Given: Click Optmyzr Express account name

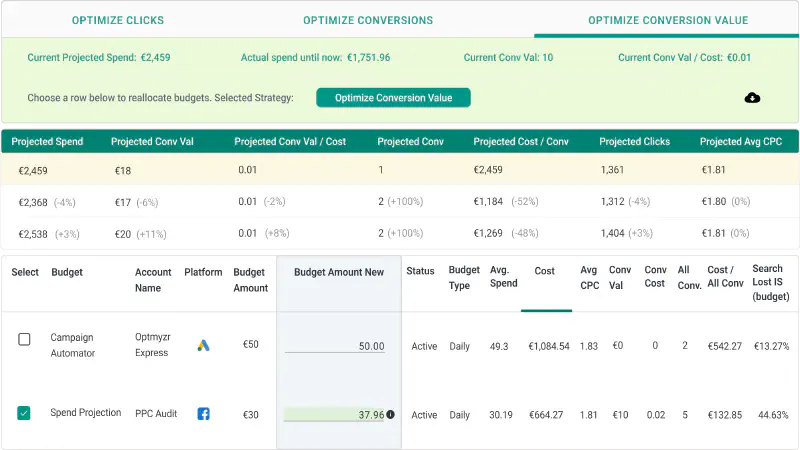Looking at the screenshot, I should [x=153, y=344].
